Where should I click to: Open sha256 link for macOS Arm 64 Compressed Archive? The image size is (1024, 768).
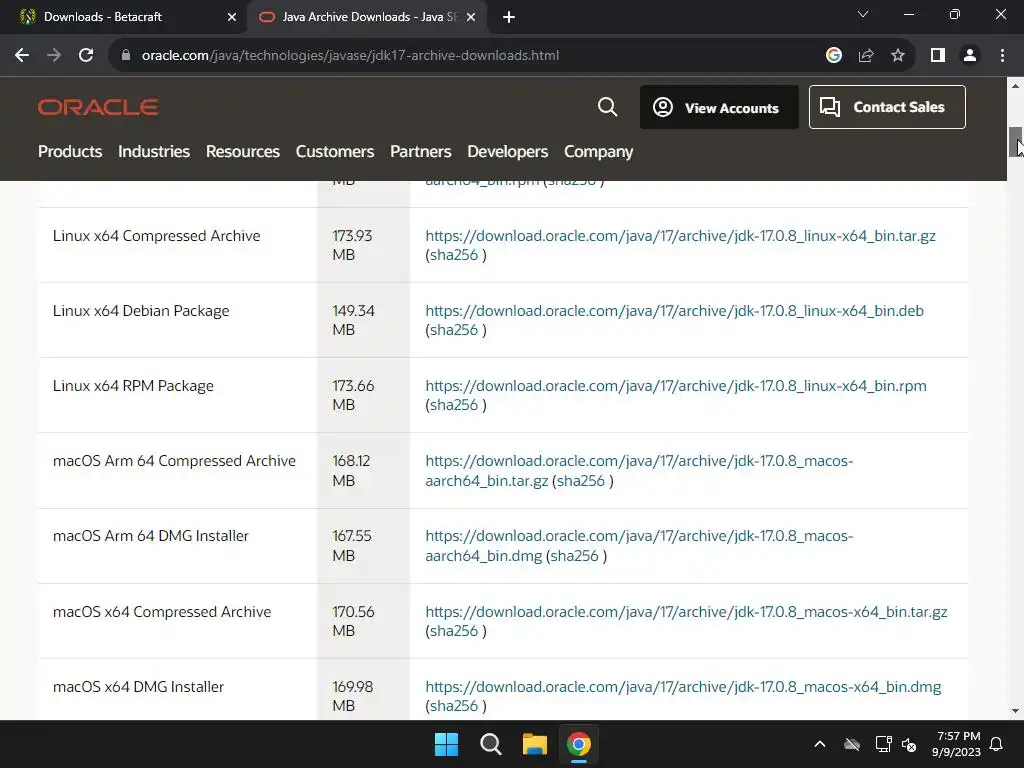click(581, 481)
